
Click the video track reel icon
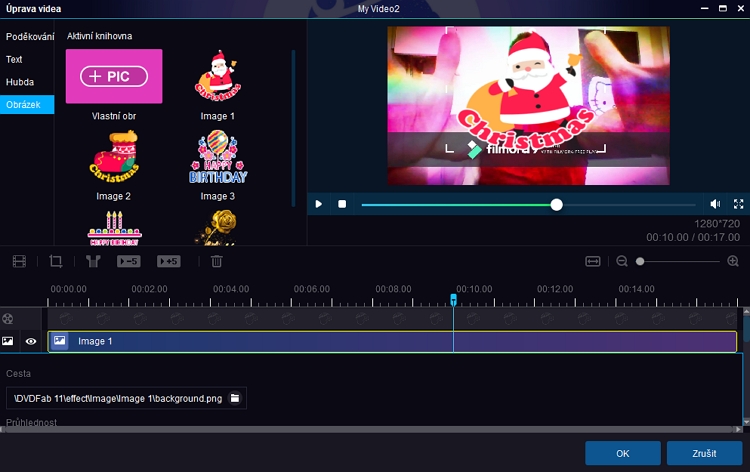pos(8,319)
